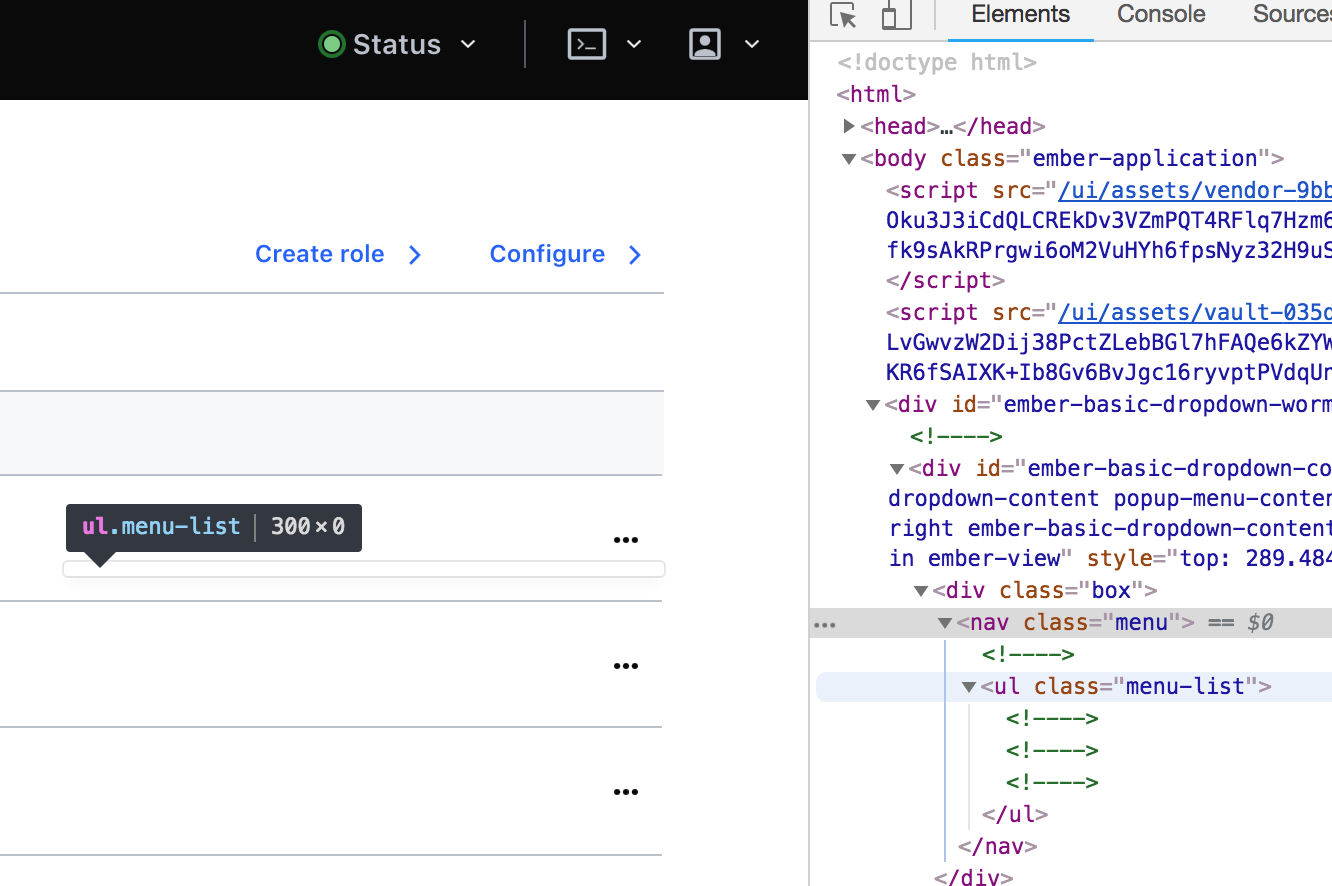This screenshot has width=1332, height=886.
Task: Select the doctype html line
Action: [x=937, y=62]
